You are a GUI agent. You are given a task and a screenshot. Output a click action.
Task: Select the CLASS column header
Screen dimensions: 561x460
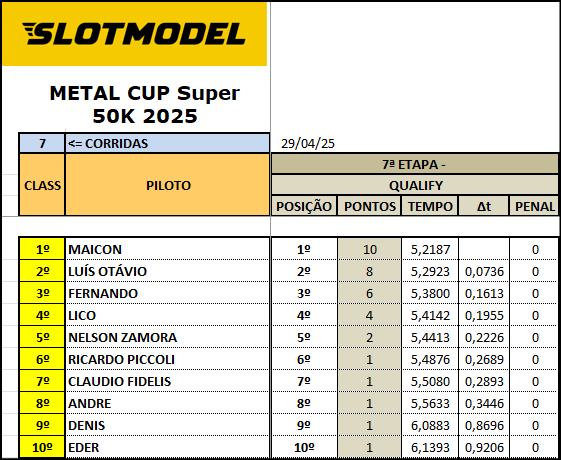[x=42, y=185]
